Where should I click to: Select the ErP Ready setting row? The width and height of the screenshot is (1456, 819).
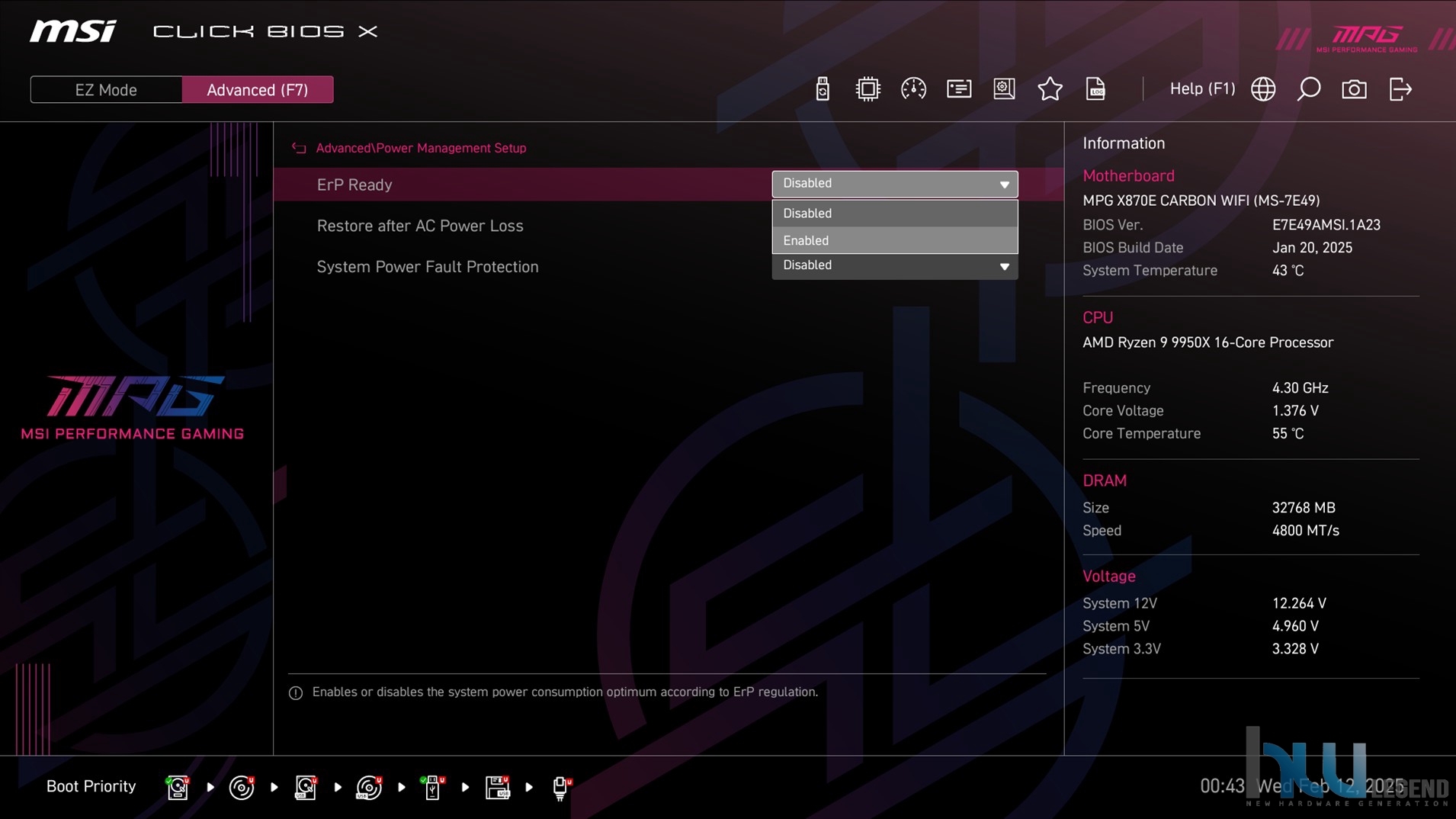pyautogui.click(x=668, y=185)
